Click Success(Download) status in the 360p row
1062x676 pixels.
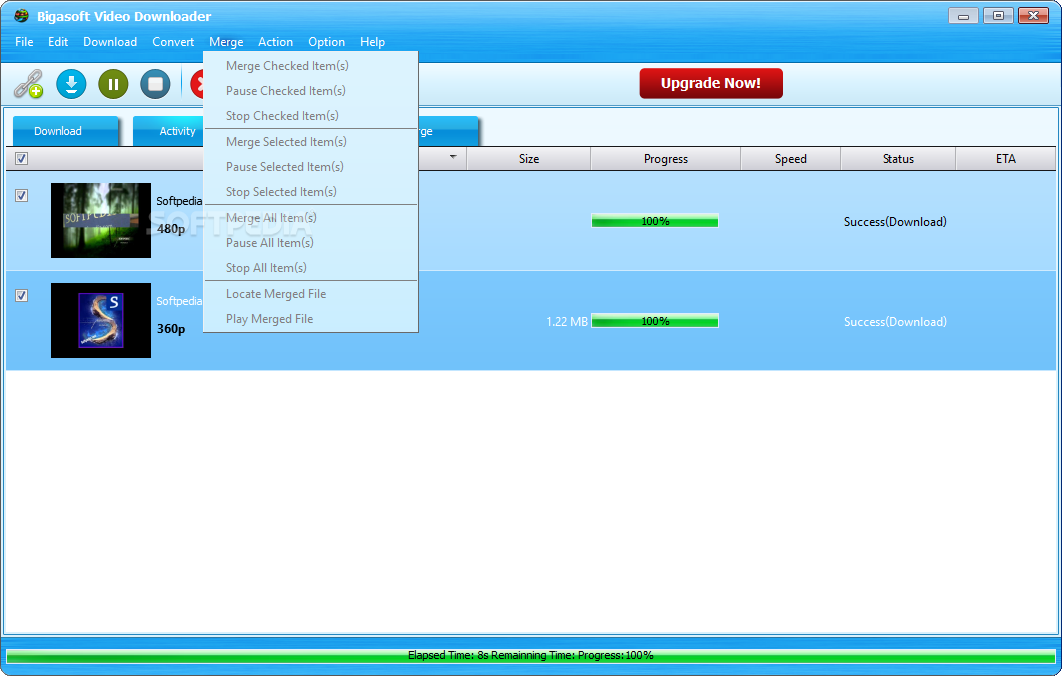pyautogui.click(x=895, y=322)
